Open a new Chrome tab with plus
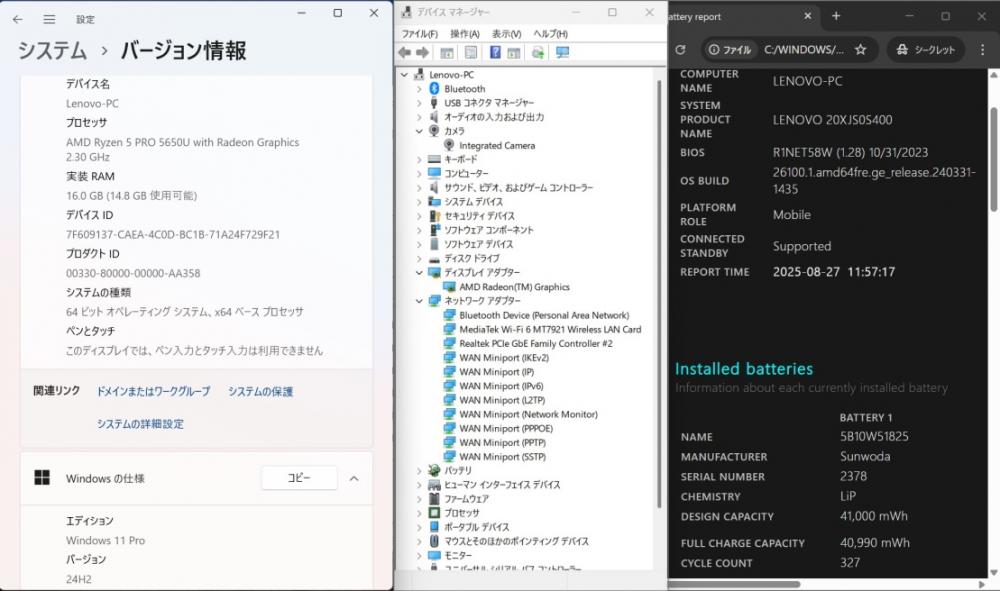The height and width of the screenshot is (591, 1000). (836, 17)
